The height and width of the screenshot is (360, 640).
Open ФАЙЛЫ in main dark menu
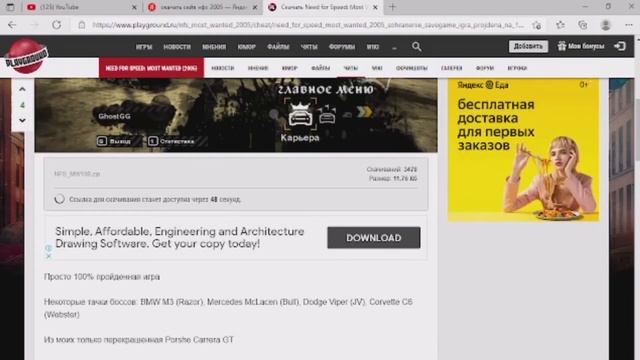click(x=278, y=47)
